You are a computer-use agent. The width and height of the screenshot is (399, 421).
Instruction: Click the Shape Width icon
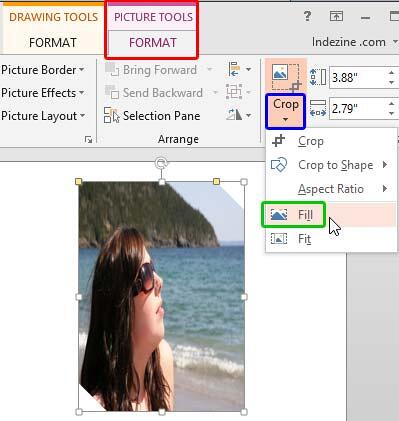click(318, 108)
